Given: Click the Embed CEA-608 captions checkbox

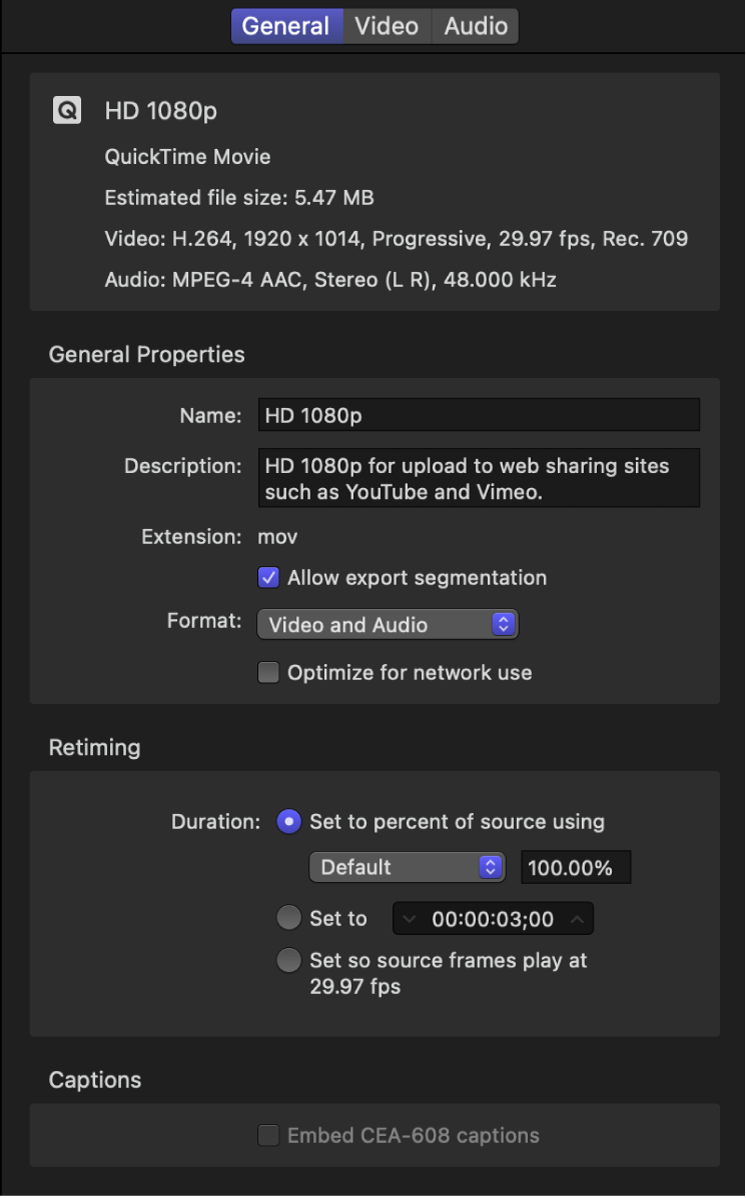Looking at the screenshot, I should click(x=268, y=1135).
